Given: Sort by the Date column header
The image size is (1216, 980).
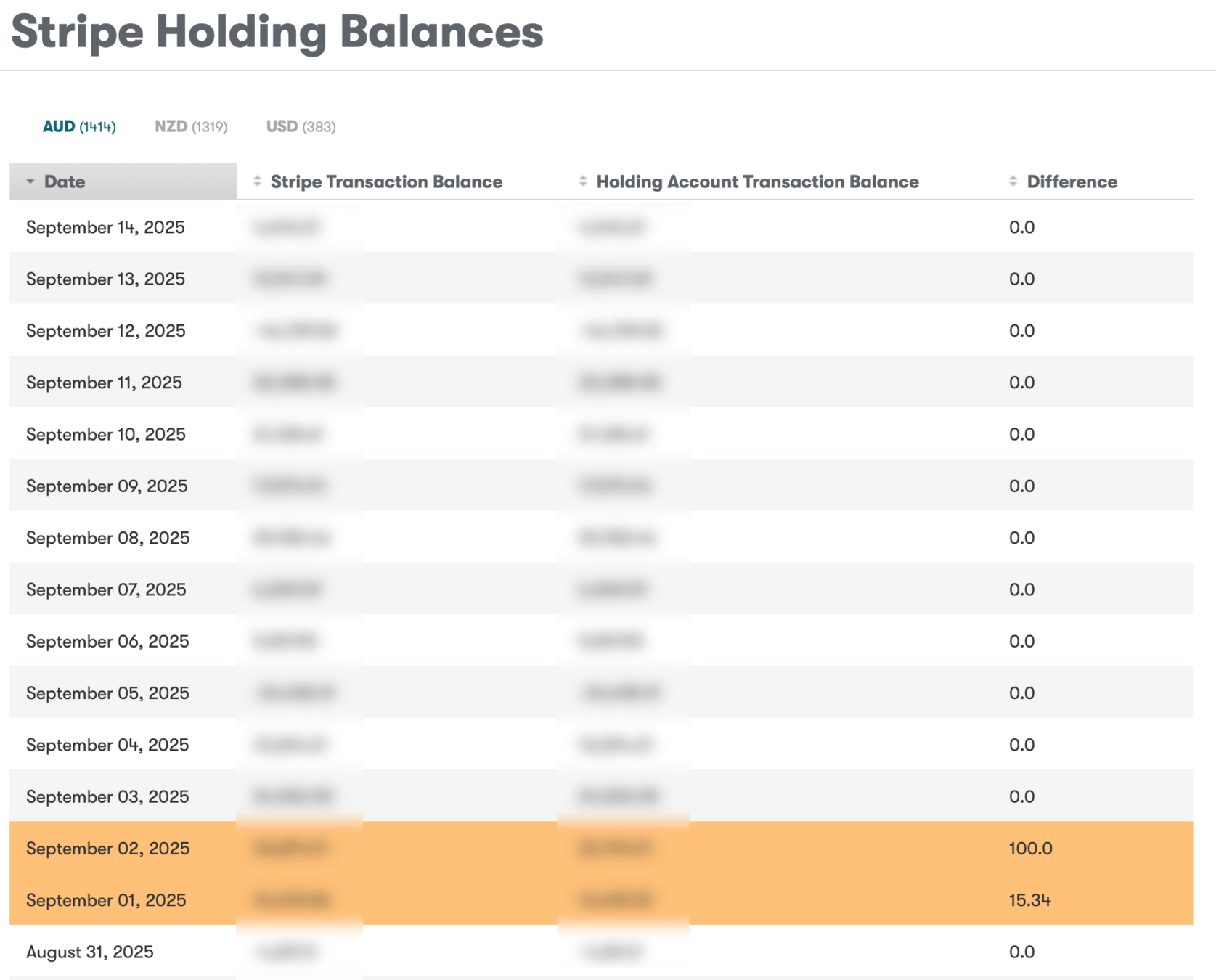Looking at the screenshot, I should pyautogui.click(x=123, y=181).
